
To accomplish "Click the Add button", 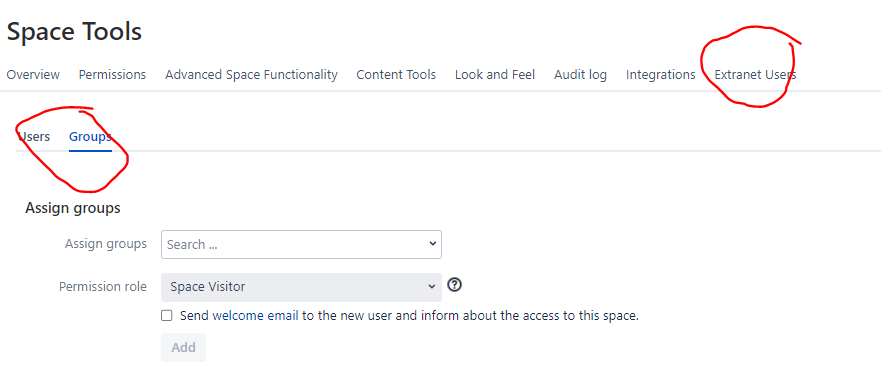I will coord(183,348).
